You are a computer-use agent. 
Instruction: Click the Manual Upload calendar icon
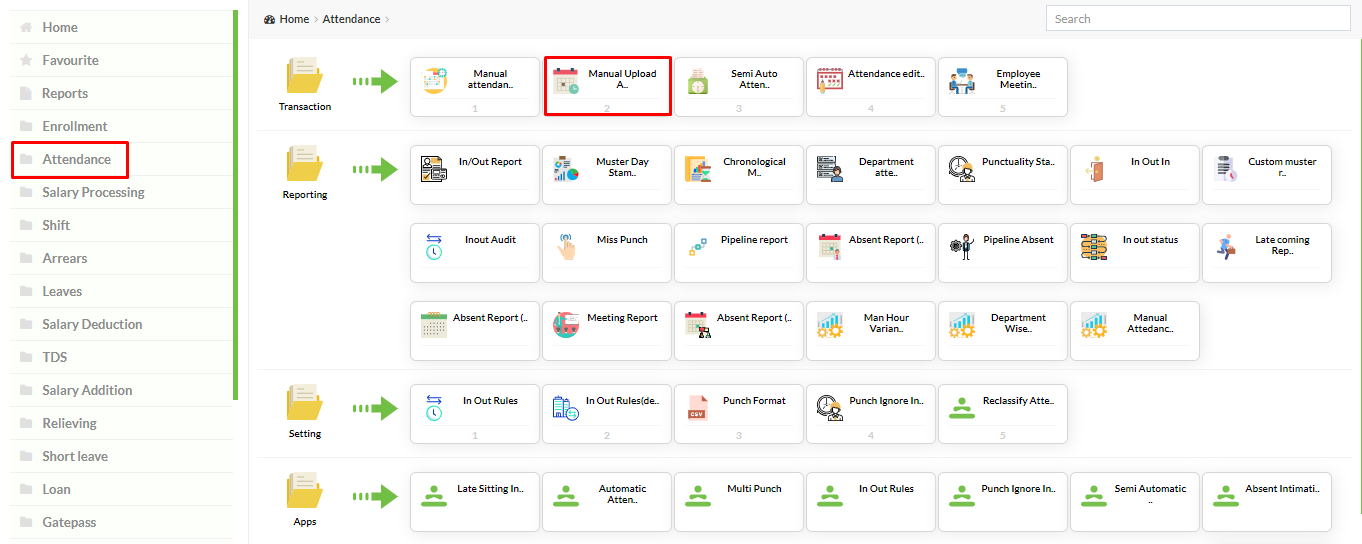(x=566, y=81)
